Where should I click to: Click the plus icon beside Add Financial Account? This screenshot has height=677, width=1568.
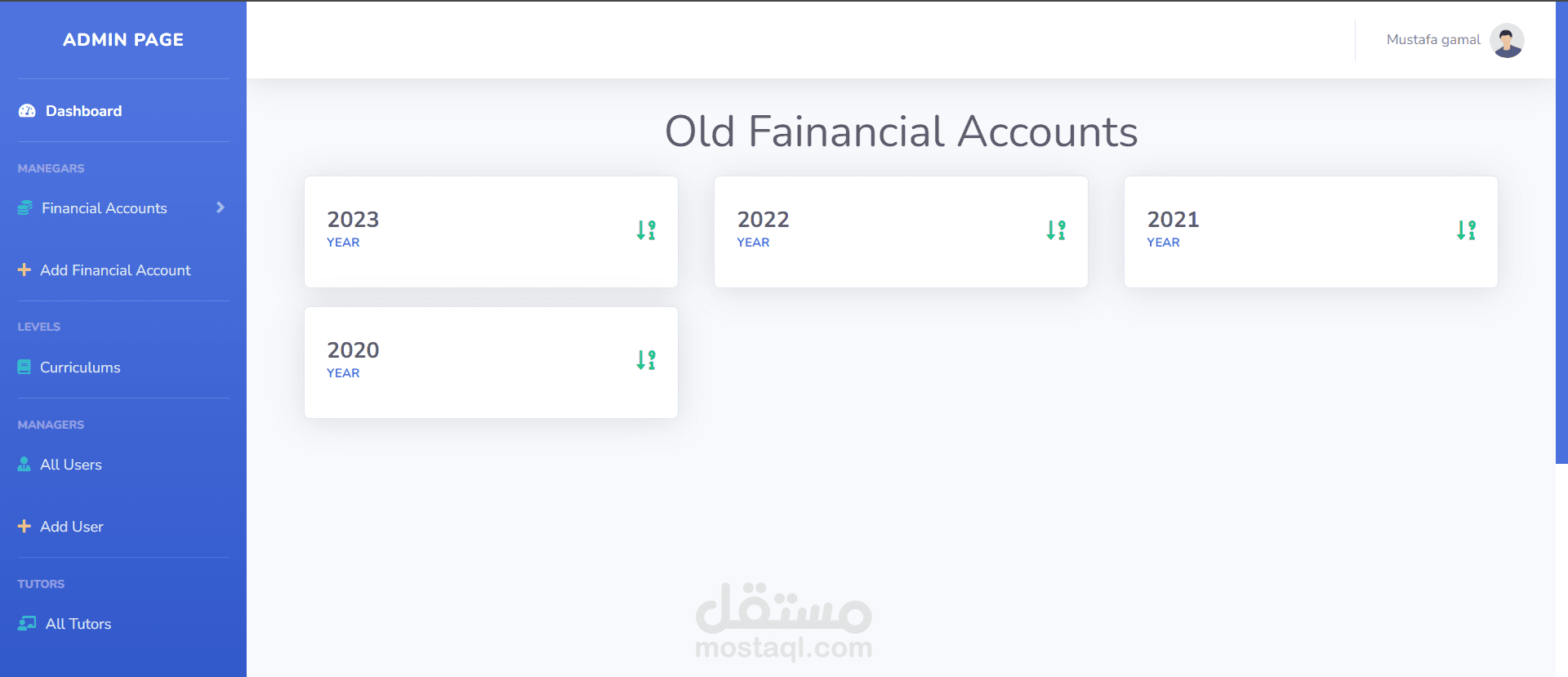(x=24, y=270)
